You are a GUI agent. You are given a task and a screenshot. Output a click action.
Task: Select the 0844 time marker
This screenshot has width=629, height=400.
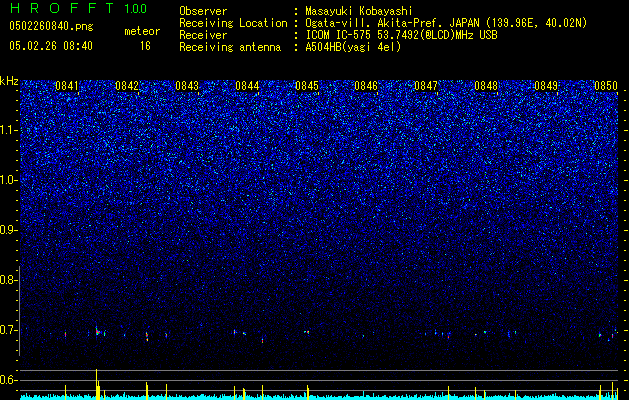(x=247, y=86)
